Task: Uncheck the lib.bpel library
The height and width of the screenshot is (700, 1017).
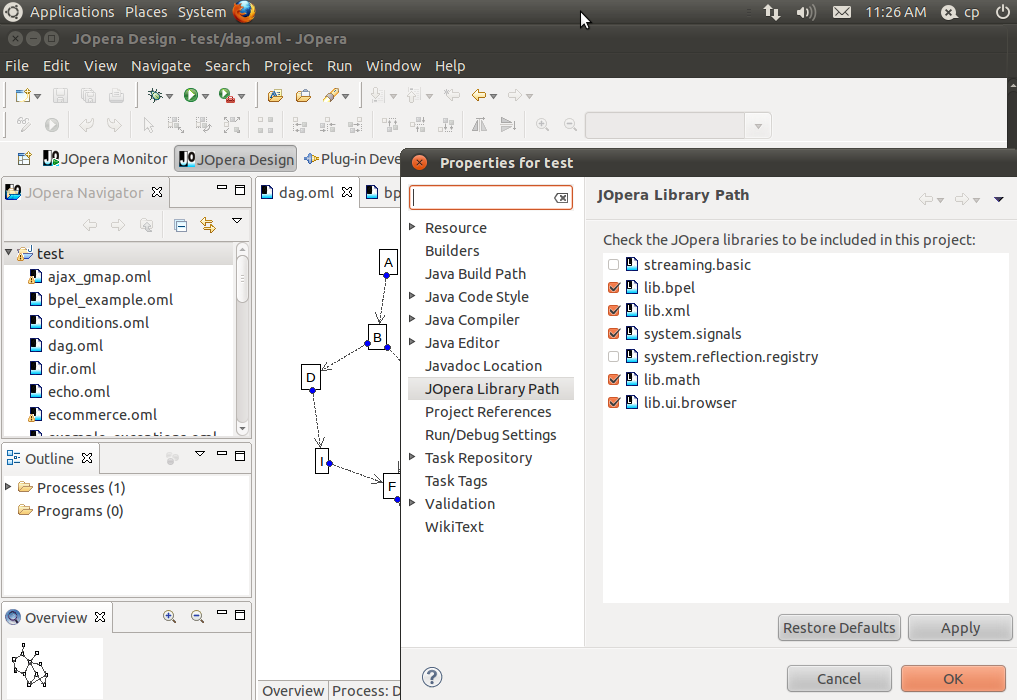Action: pos(614,287)
